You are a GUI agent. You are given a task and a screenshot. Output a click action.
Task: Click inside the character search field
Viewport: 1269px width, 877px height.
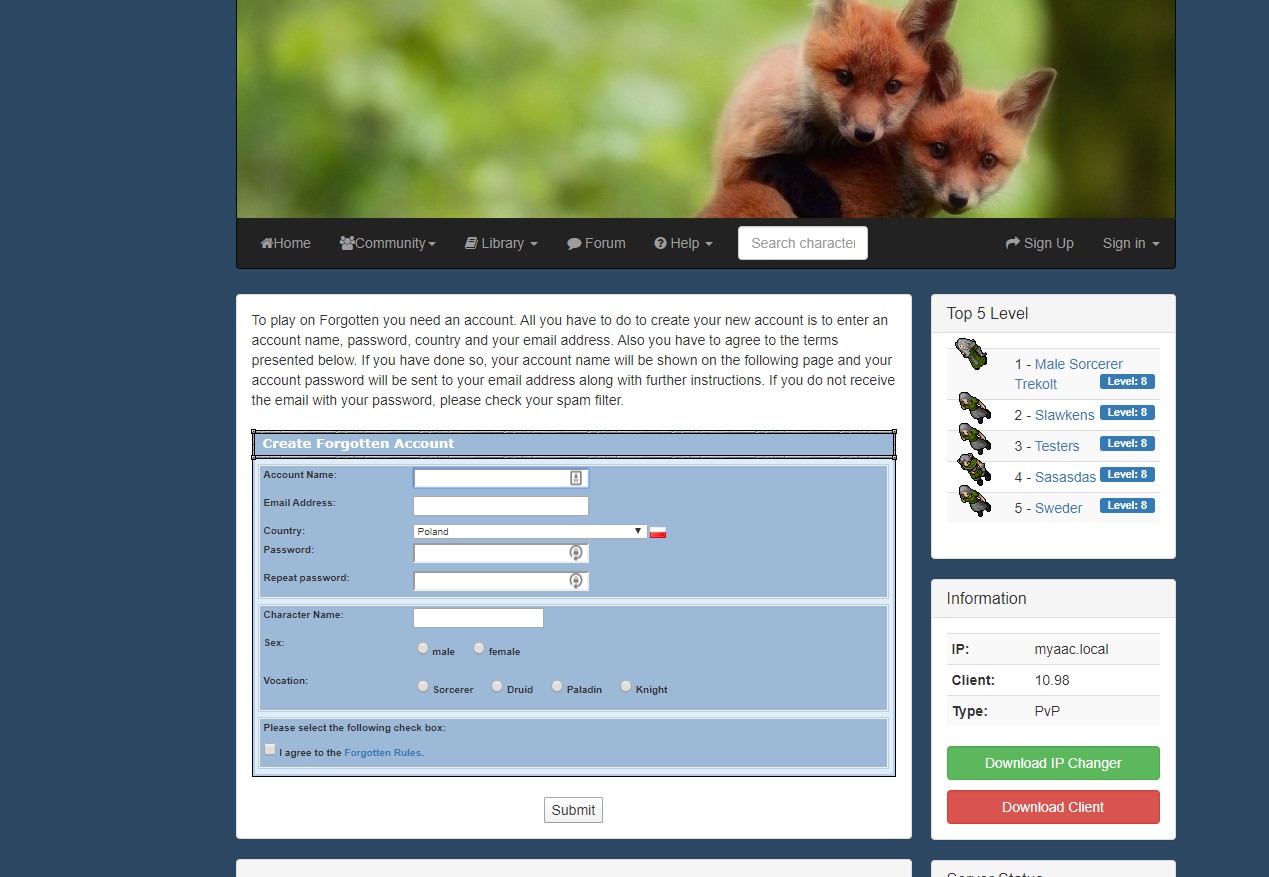pos(802,242)
